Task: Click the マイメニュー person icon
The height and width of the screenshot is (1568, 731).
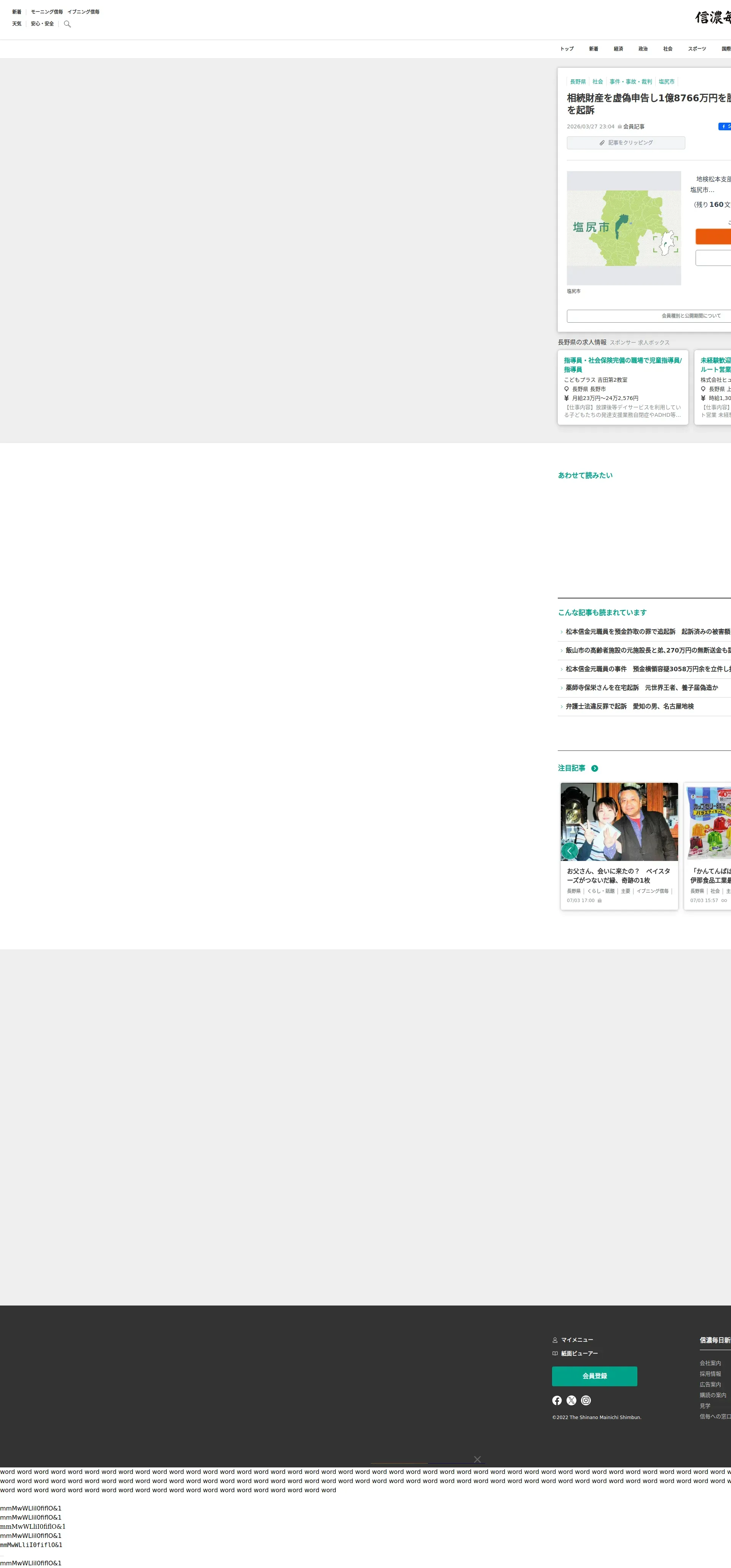Action: 555,1340
